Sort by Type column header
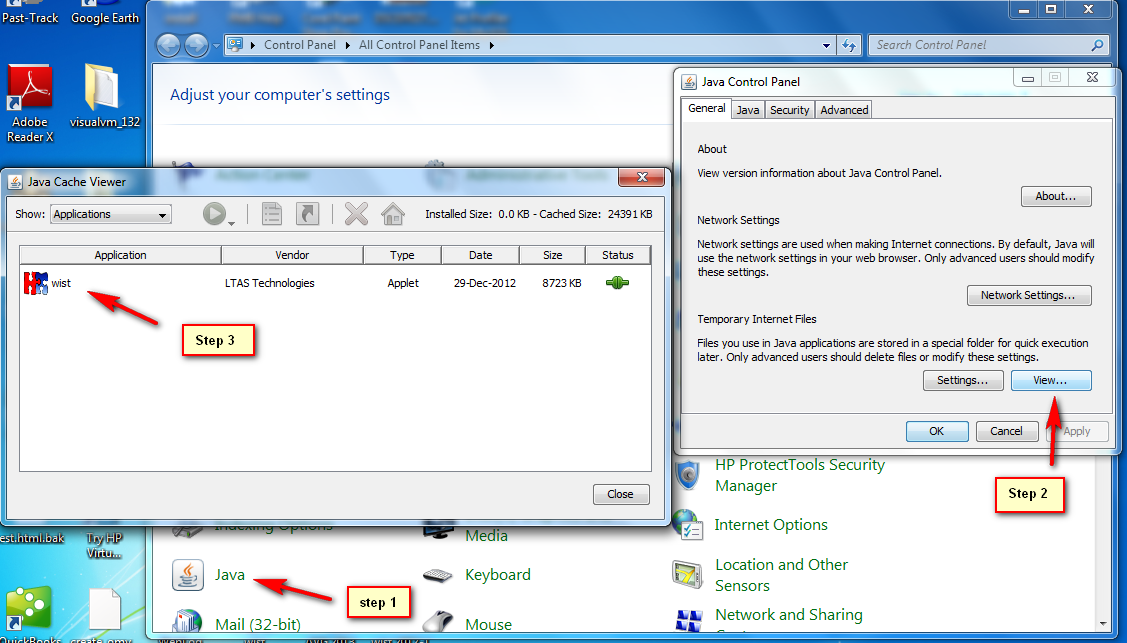The height and width of the screenshot is (643, 1127). 402,255
